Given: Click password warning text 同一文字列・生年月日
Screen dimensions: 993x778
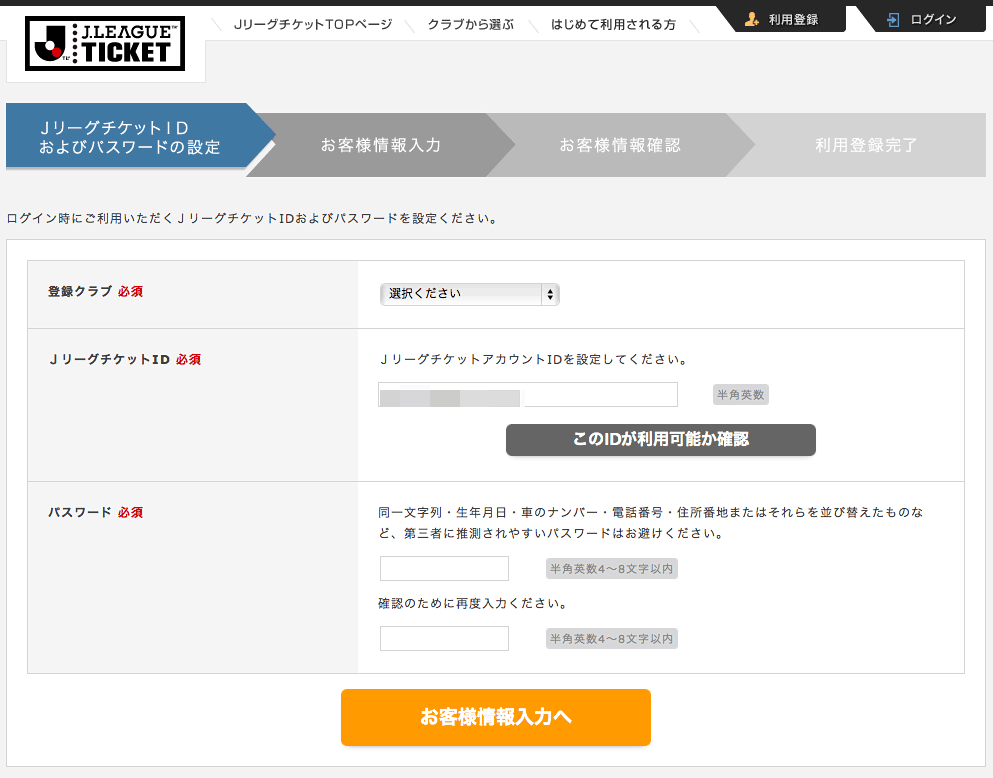Looking at the screenshot, I should (651, 523).
